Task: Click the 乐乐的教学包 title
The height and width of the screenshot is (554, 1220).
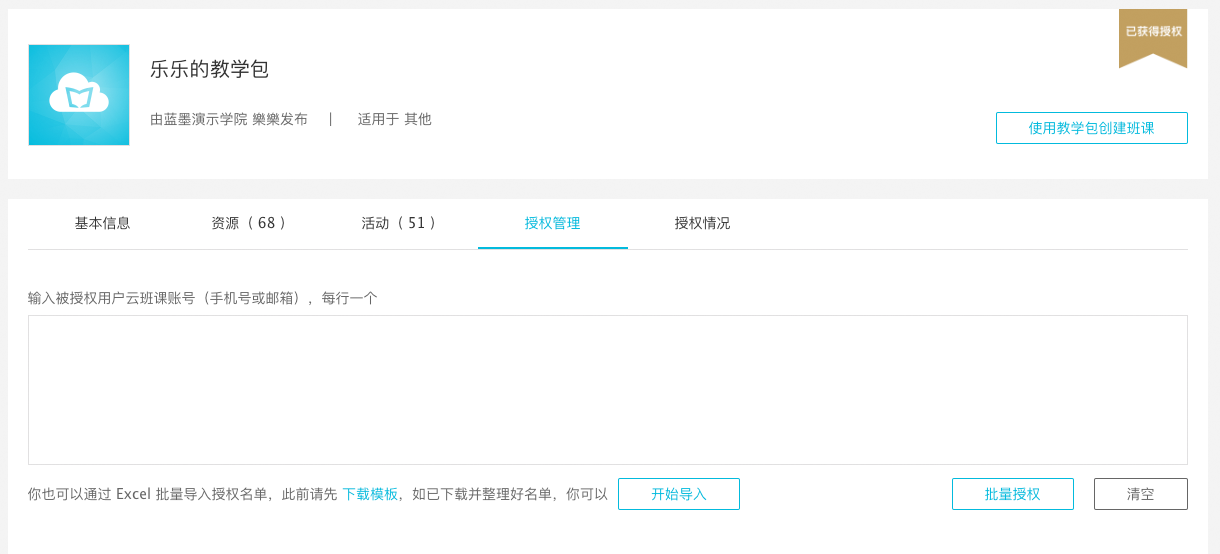Action: tap(210, 69)
